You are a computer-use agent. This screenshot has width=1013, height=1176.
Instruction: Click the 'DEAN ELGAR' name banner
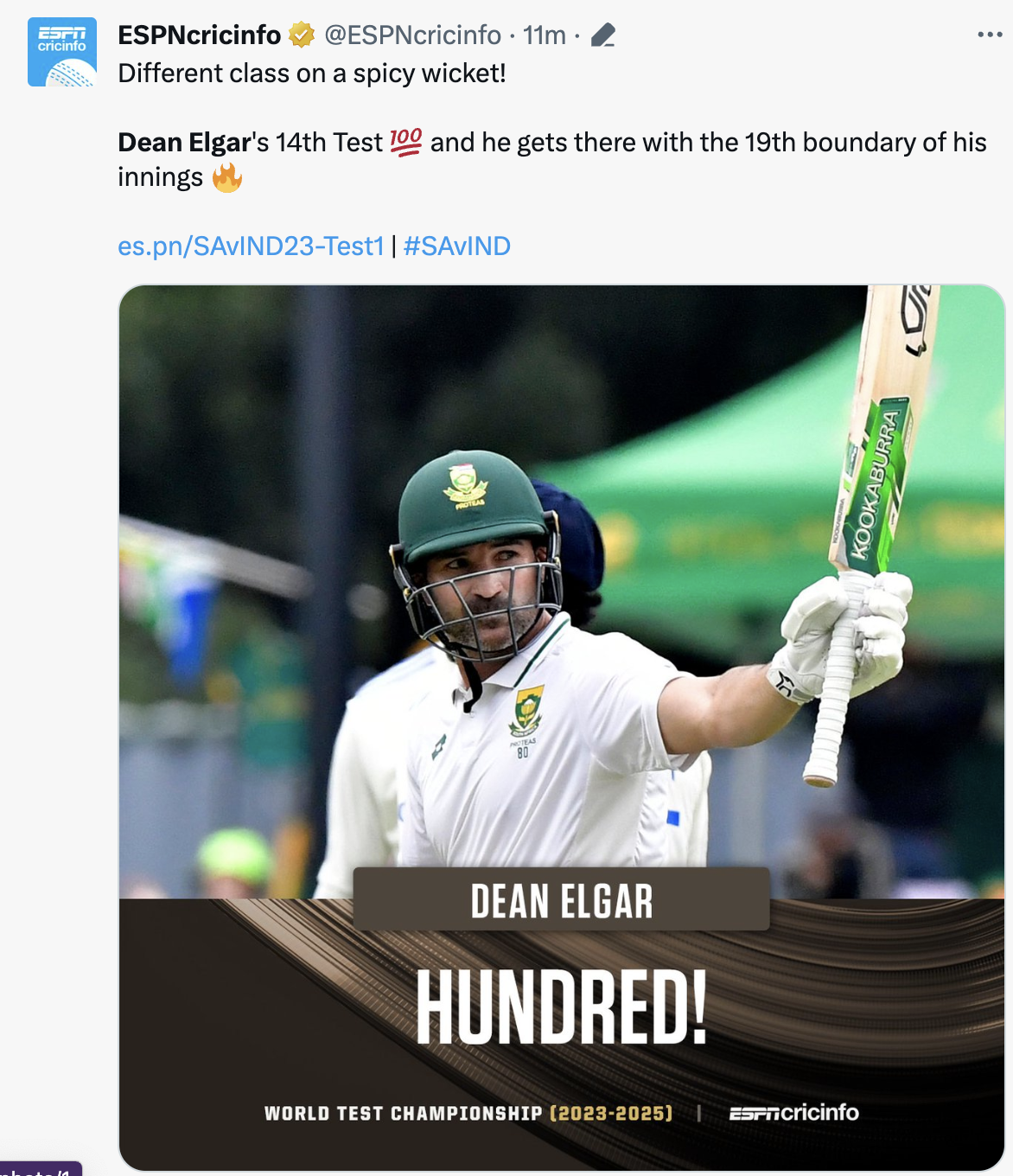[561, 900]
